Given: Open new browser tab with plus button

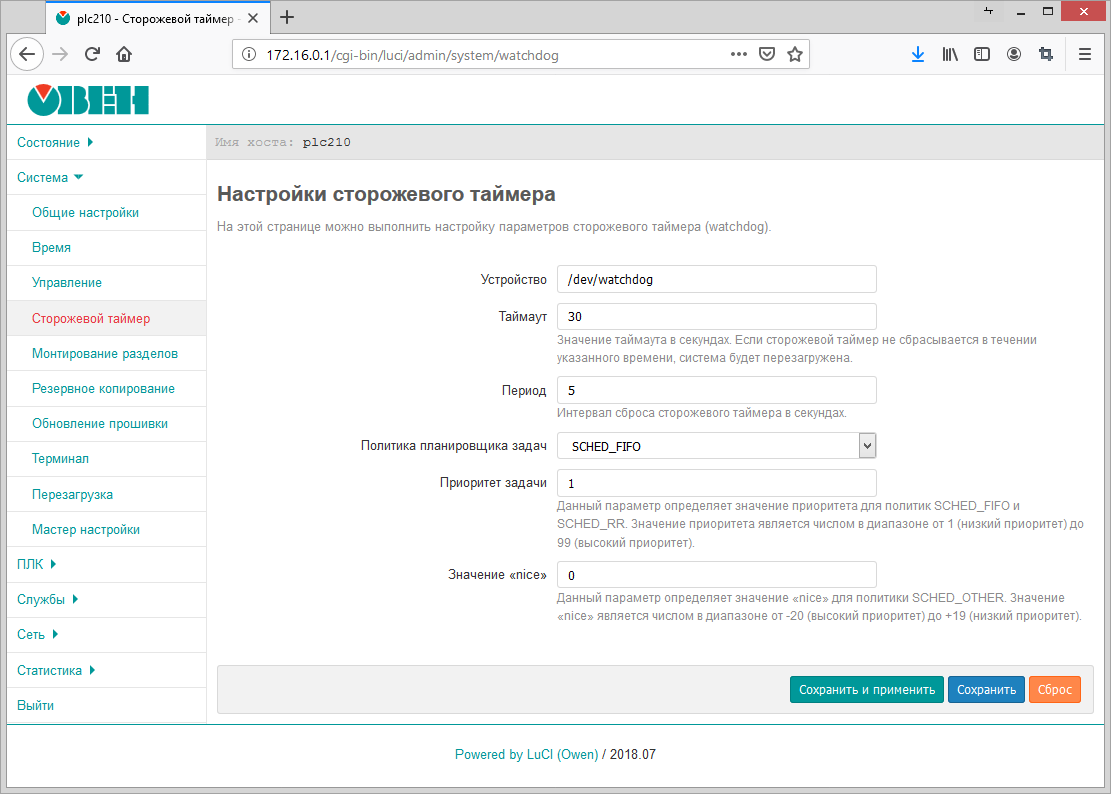Looking at the screenshot, I should pos(288,17).
